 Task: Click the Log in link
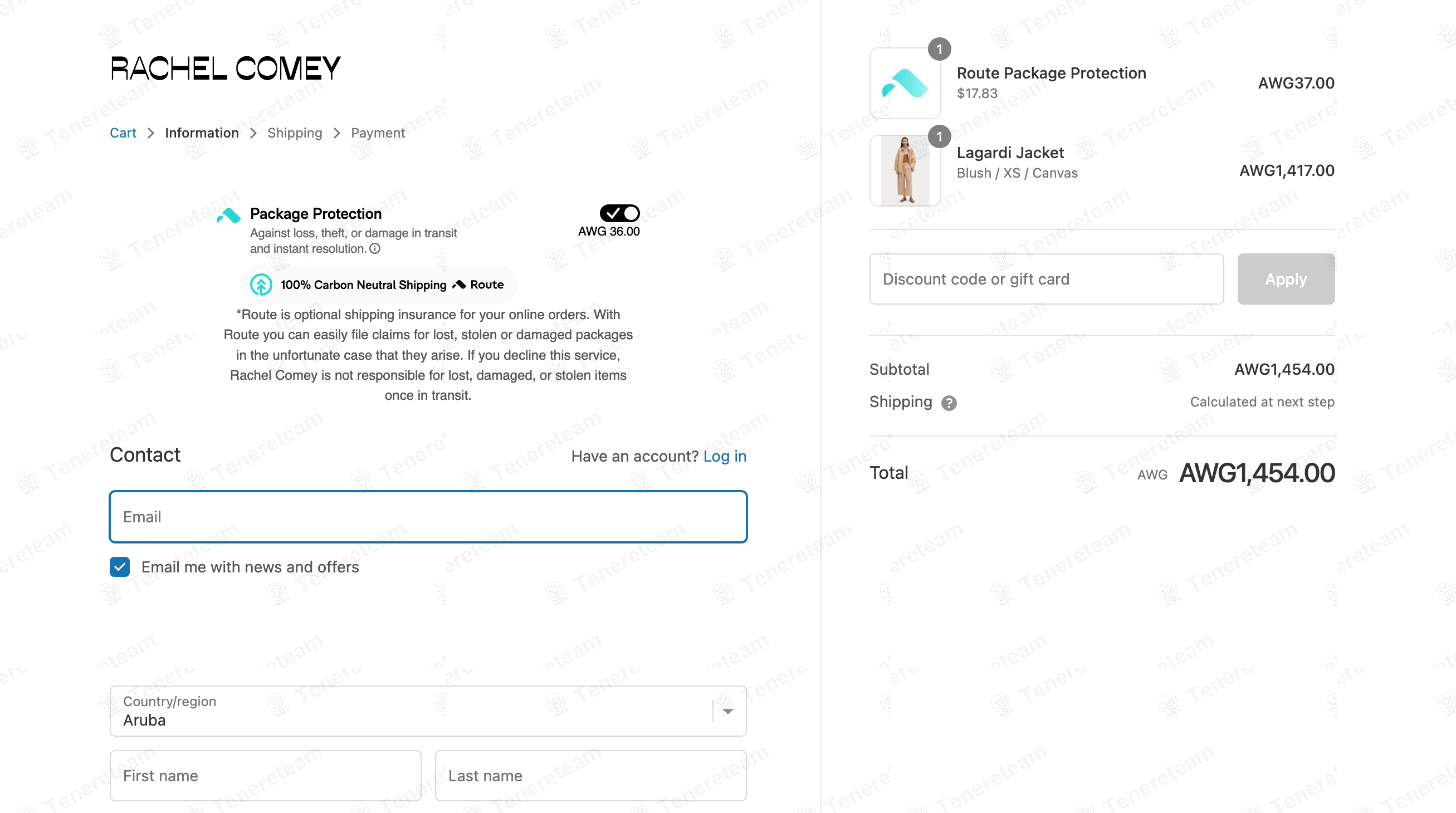[x=725, y=456]
